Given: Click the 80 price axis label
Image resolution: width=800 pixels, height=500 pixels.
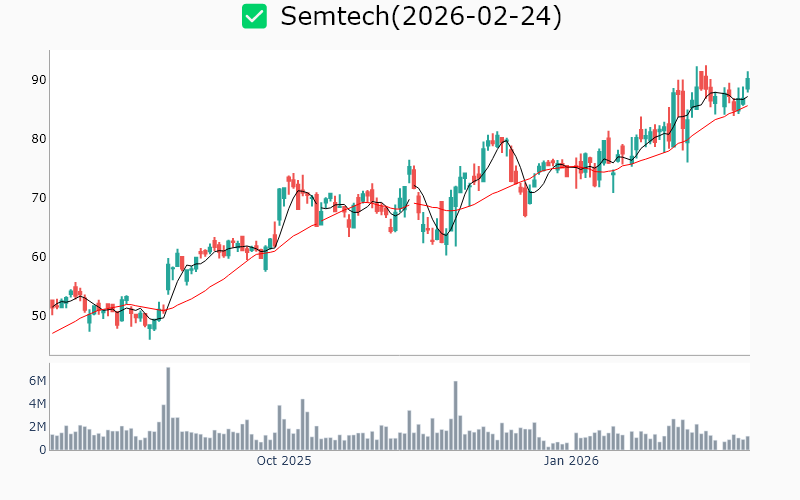Looking at the screenshot, I should pos(38,139).
